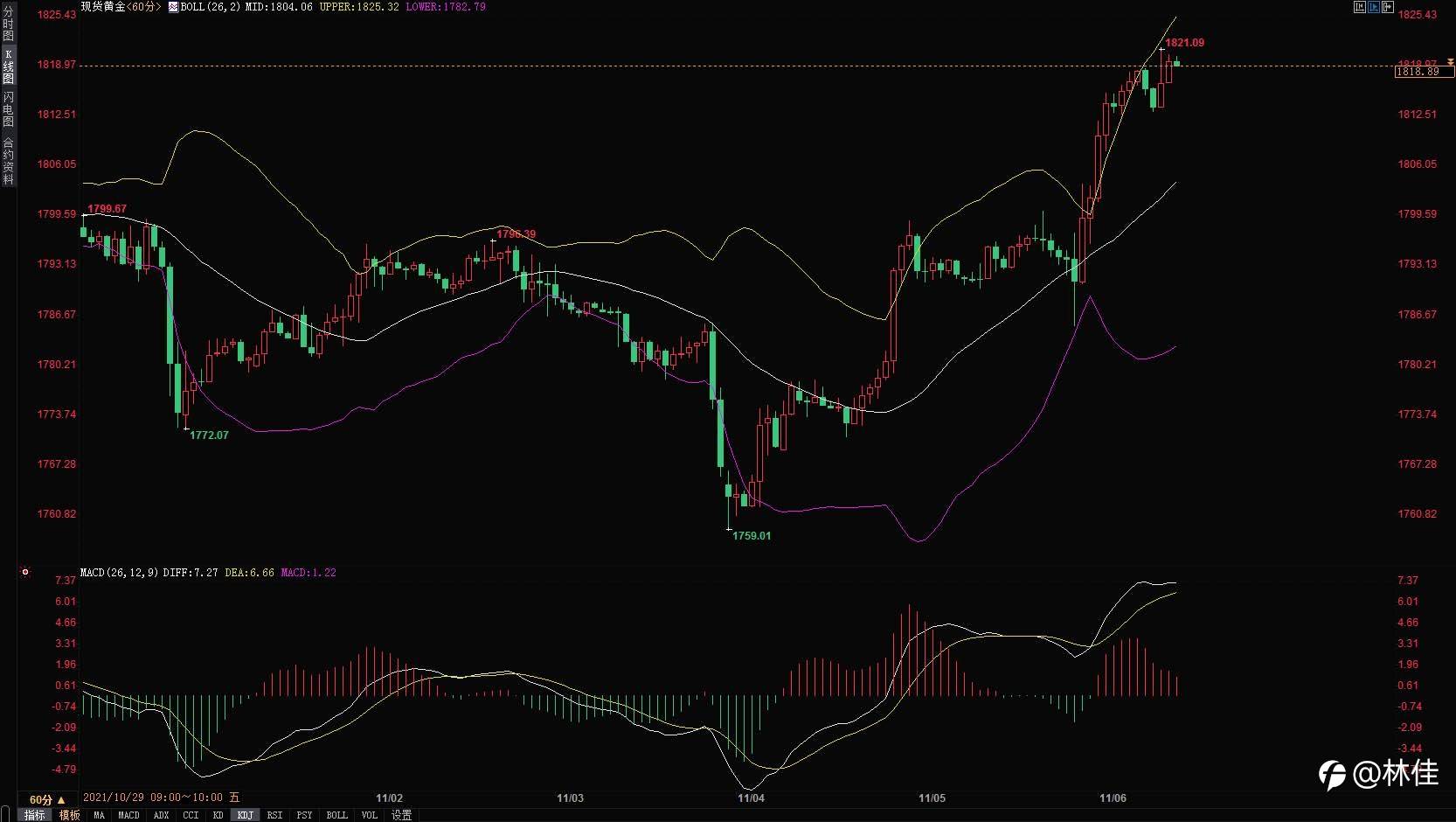Open 设置 indicator settings
This screenshot has width=1456, height=822.
click(401, 815)
